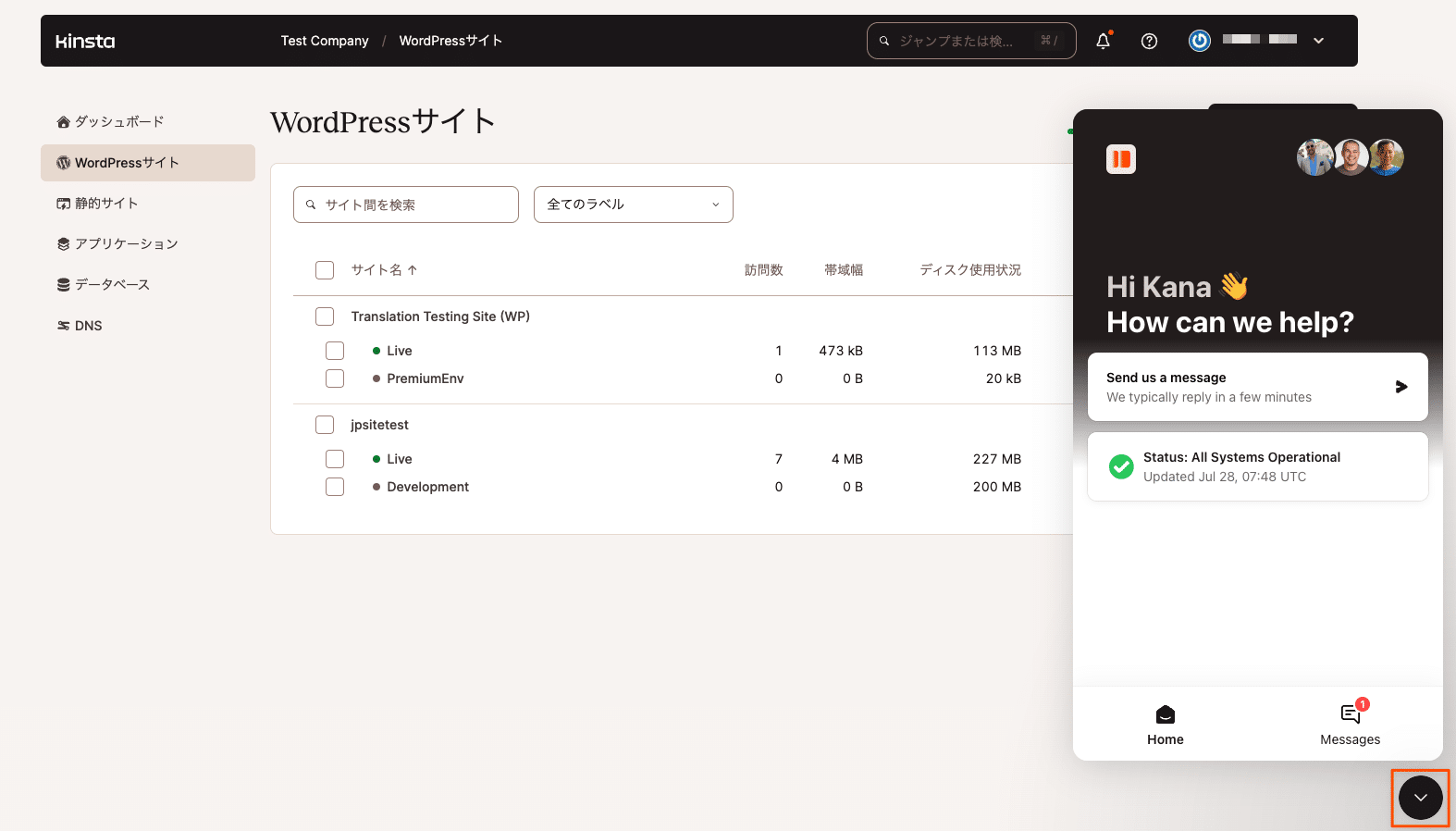Open the Test Company breadcrumb
1456x831 pixels.
[325, 41]
